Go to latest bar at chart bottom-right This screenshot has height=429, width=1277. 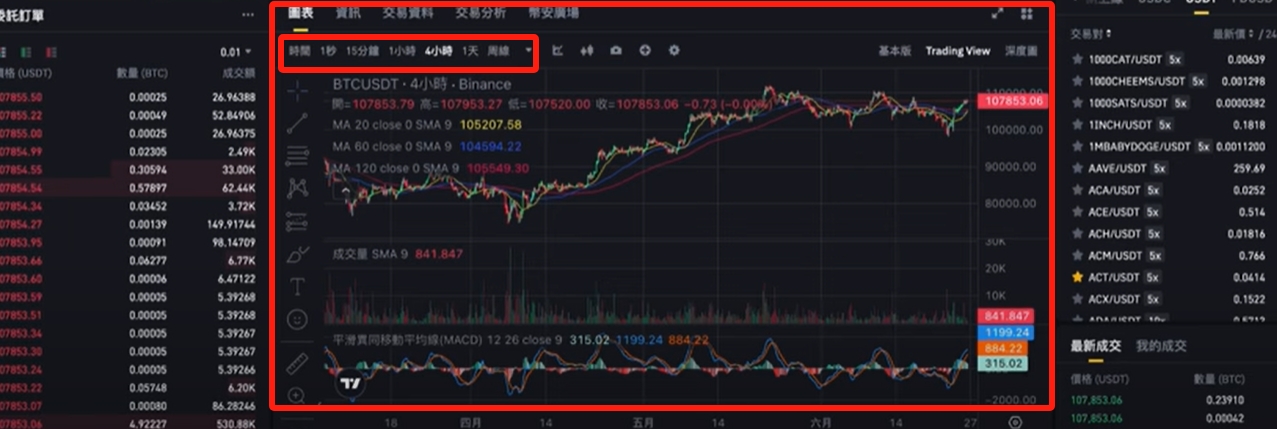click(x=1016, y=422)
